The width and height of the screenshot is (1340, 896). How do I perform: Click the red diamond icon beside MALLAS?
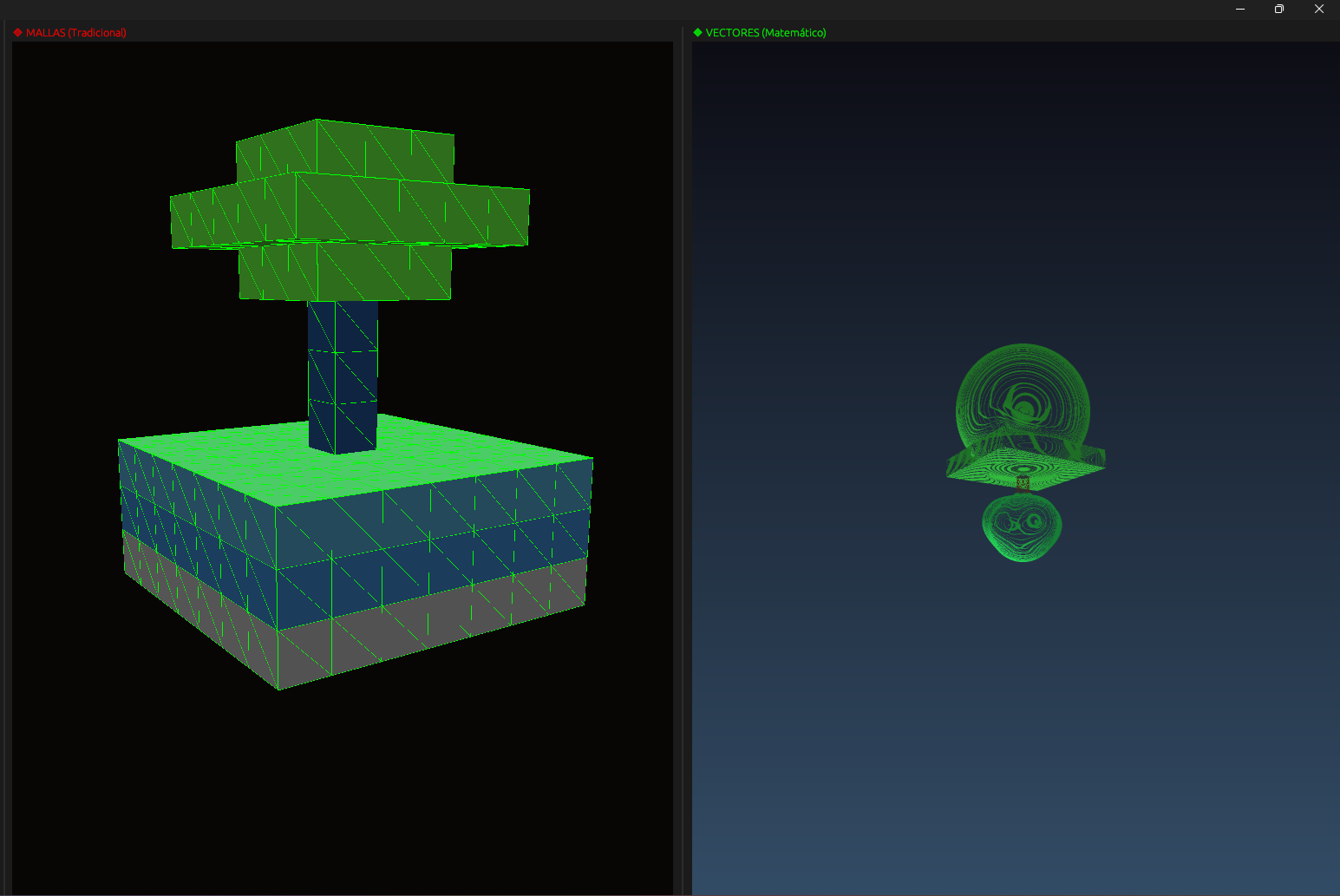pos(17,32)
